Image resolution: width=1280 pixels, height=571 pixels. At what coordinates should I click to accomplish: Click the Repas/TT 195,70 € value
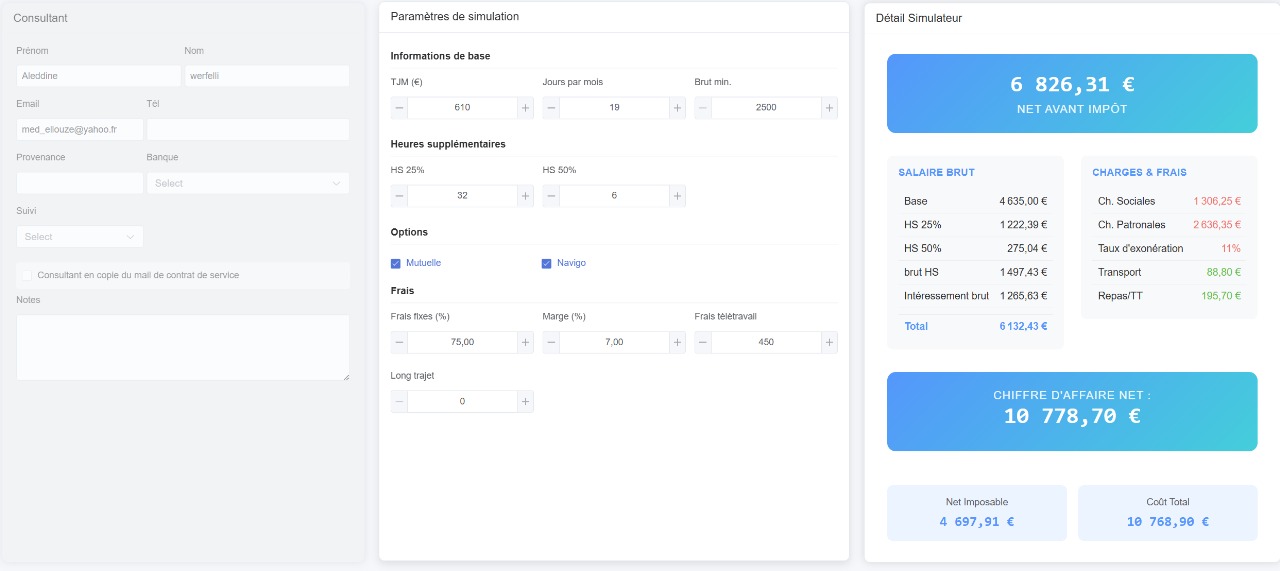(1221, 296)
